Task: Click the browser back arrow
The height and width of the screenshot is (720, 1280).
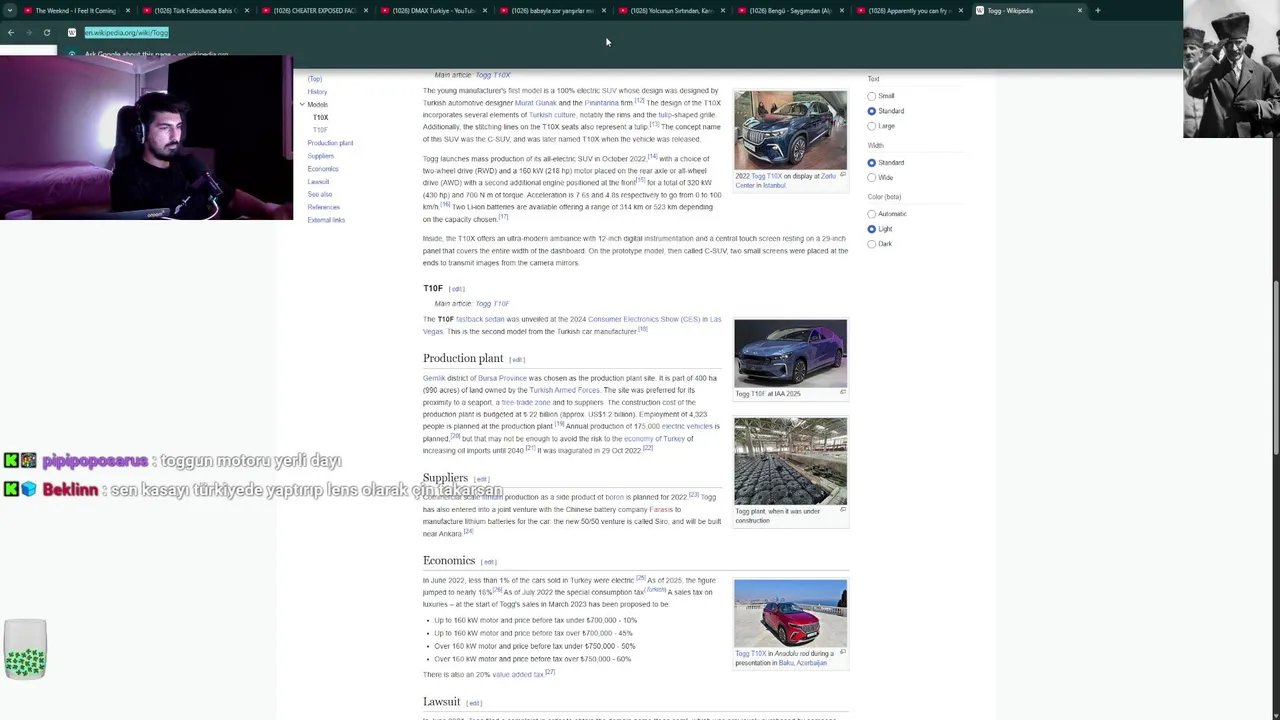Action: click(x=10, y=32)
